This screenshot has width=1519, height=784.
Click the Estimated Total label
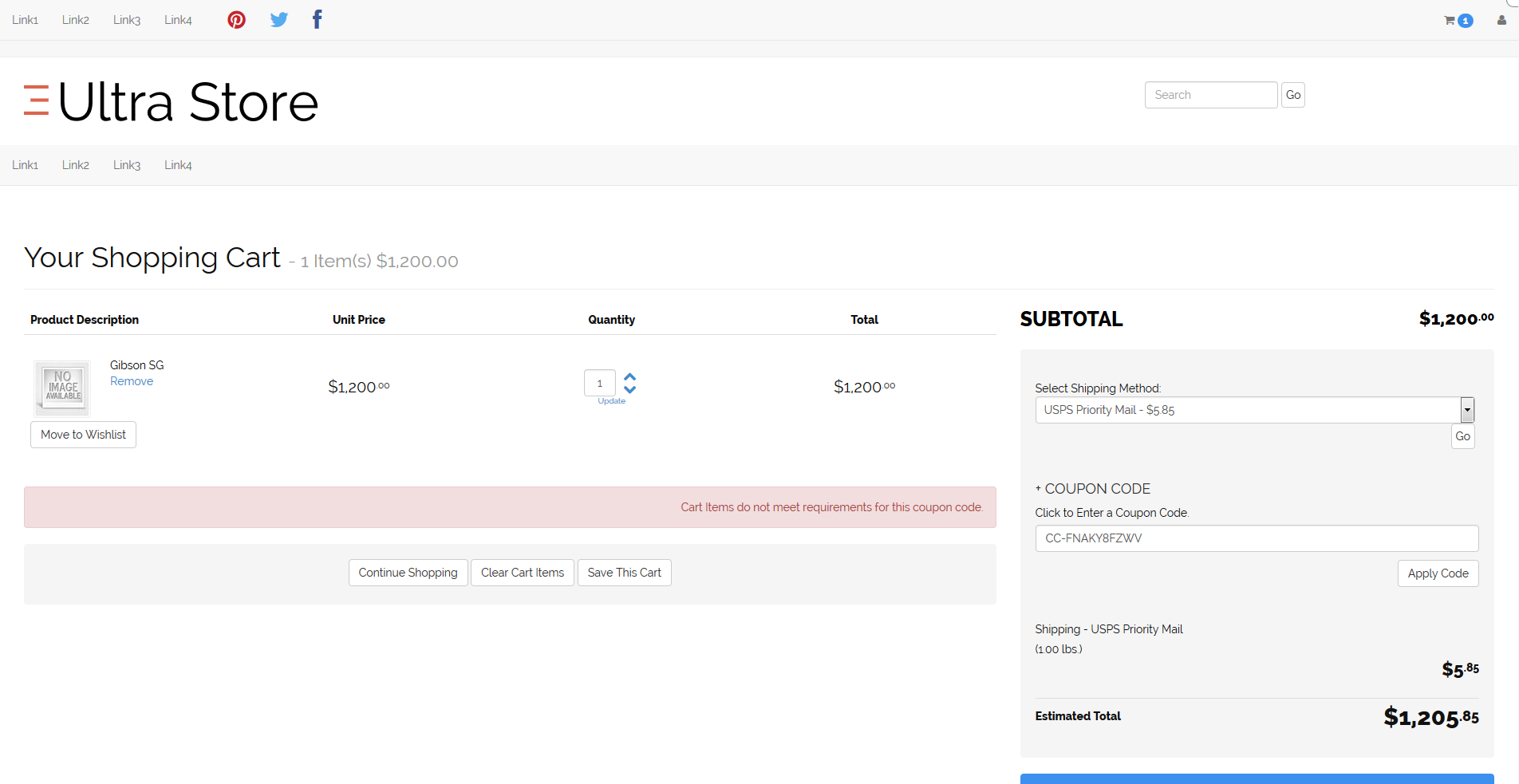(1078, 716)
